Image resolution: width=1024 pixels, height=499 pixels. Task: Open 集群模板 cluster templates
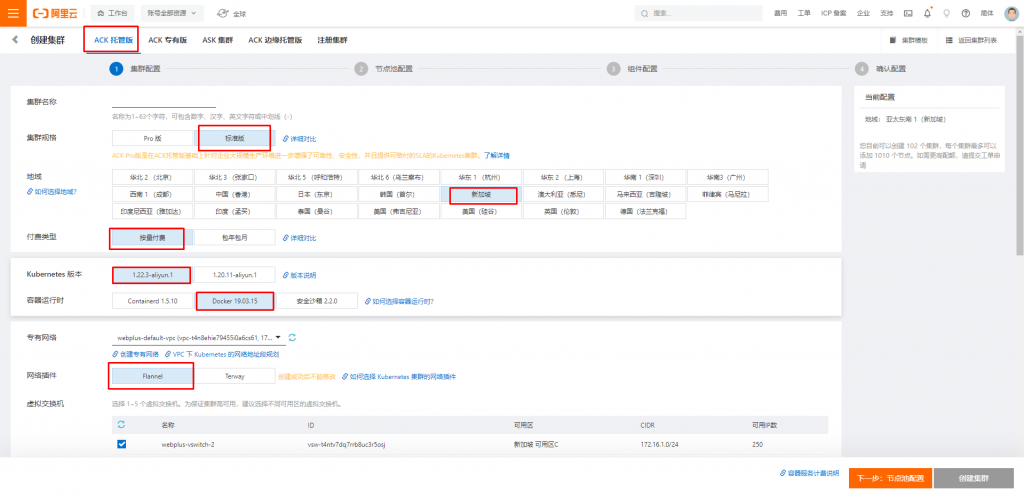pyautogui.click(x=908, y=40)
